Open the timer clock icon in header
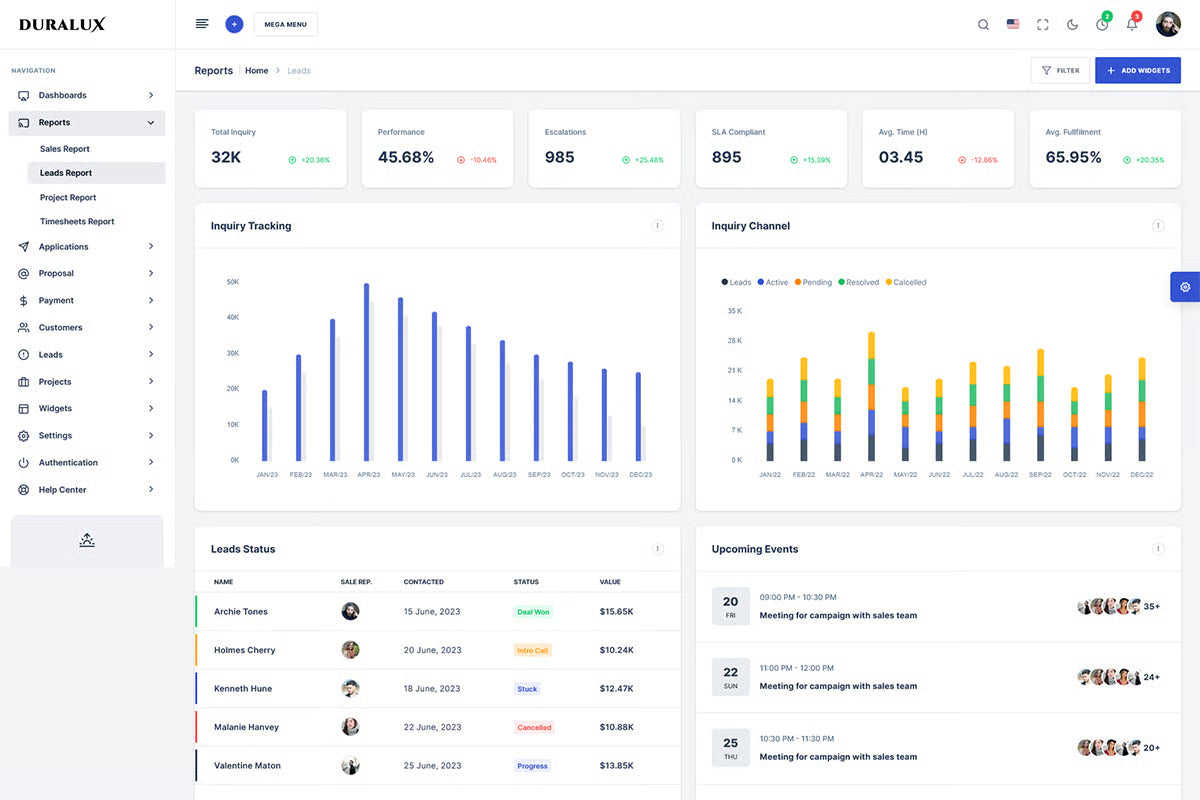Screen dimensions: 1200x800 (1102, 24)
